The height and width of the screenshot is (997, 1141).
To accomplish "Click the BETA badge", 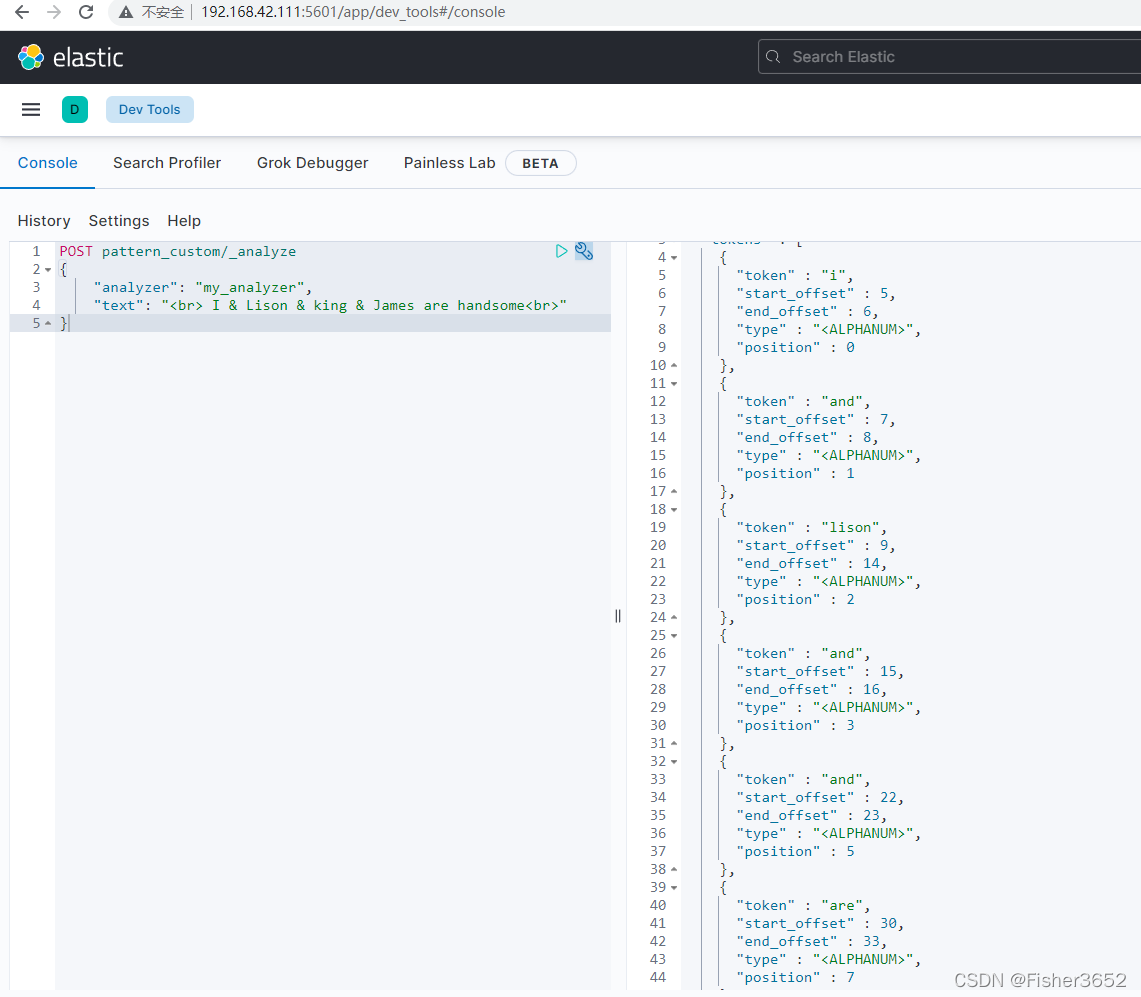I will click(540, 163).
